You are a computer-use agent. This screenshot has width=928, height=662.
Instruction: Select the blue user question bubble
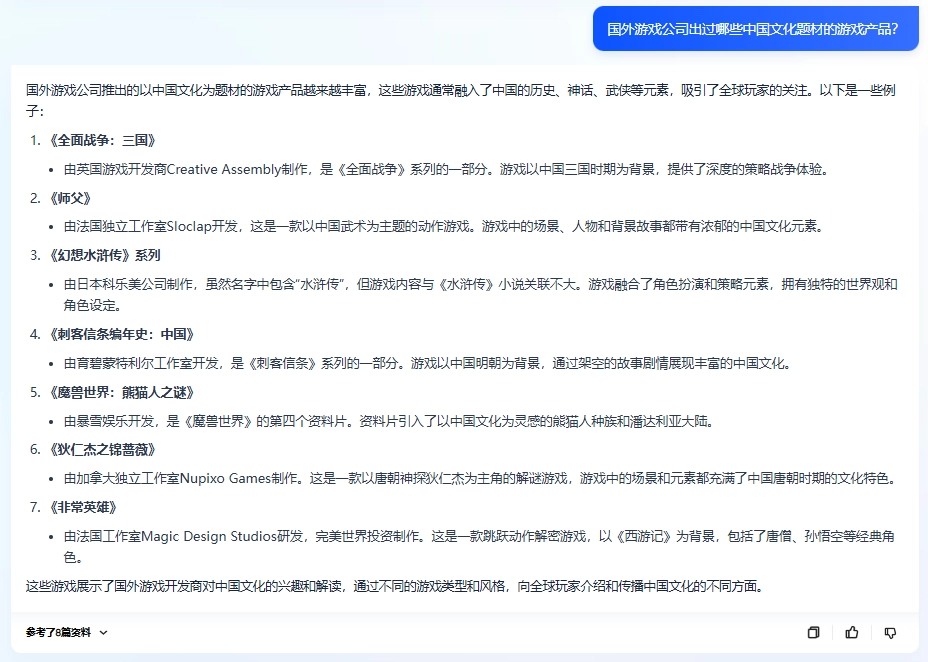[x=755, y=29]
